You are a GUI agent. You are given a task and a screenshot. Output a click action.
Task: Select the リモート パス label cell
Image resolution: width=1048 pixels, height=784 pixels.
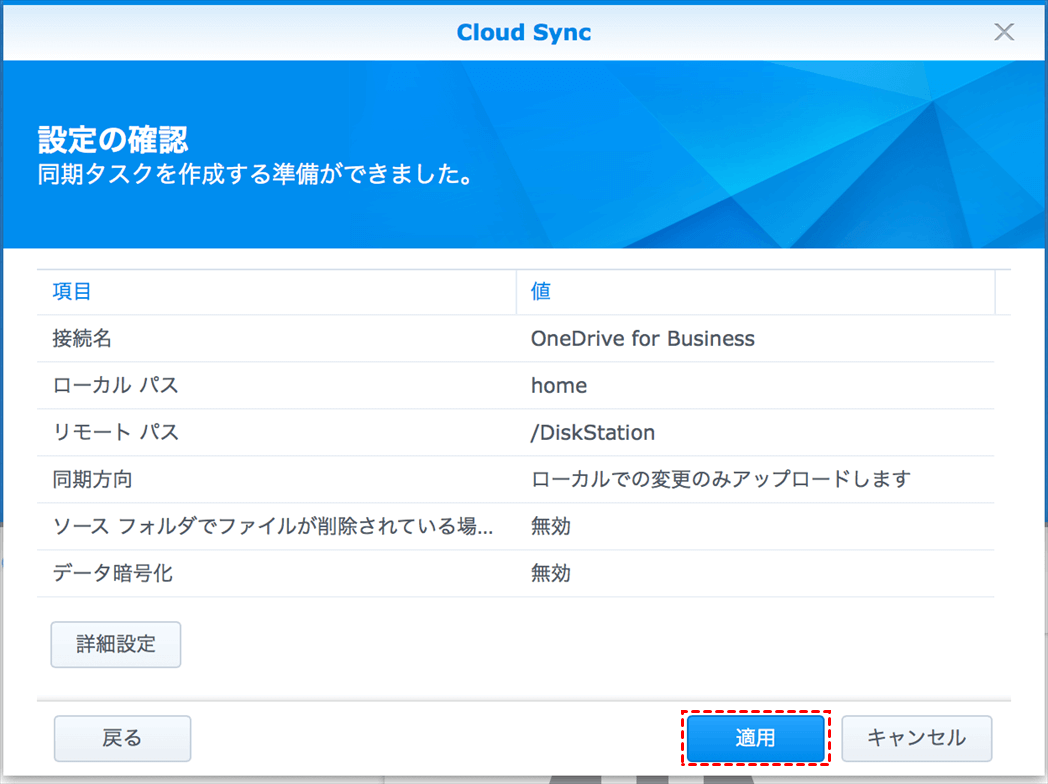115,433
